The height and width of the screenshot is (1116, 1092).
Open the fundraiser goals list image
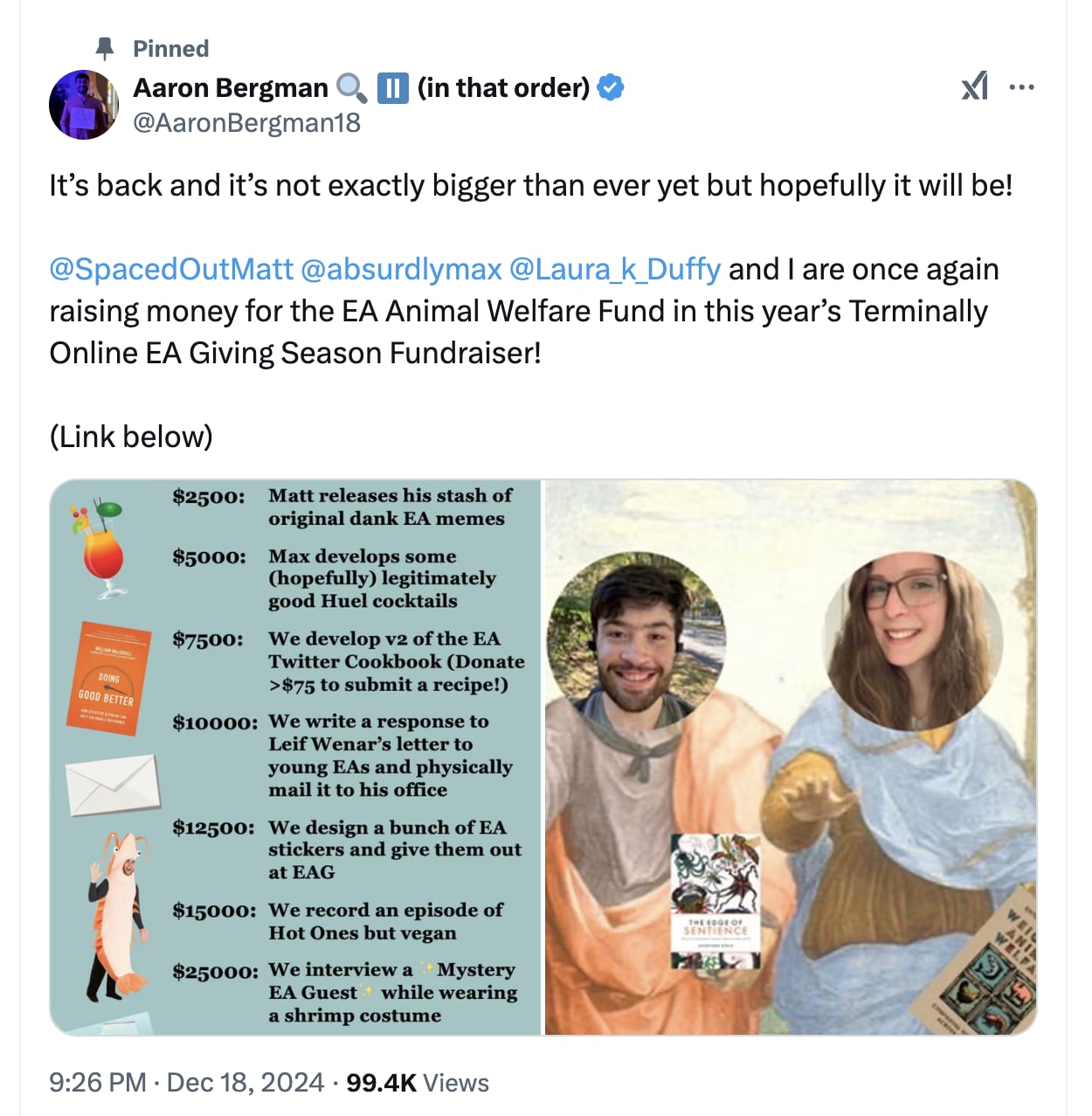tap(295, 757)
